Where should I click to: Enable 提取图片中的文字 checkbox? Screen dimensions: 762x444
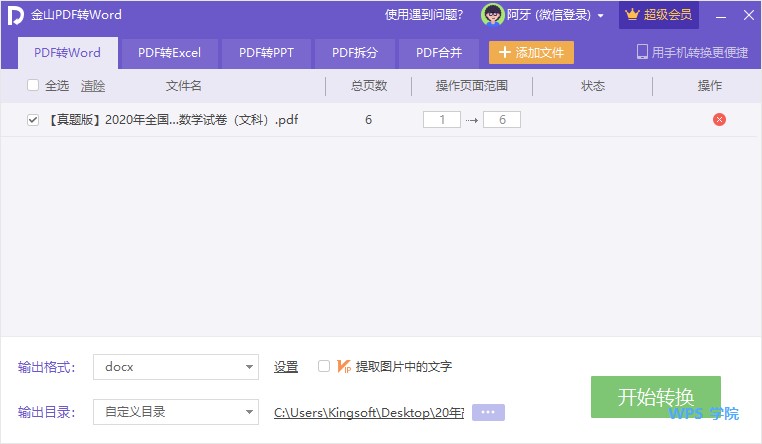click(323, 366)
